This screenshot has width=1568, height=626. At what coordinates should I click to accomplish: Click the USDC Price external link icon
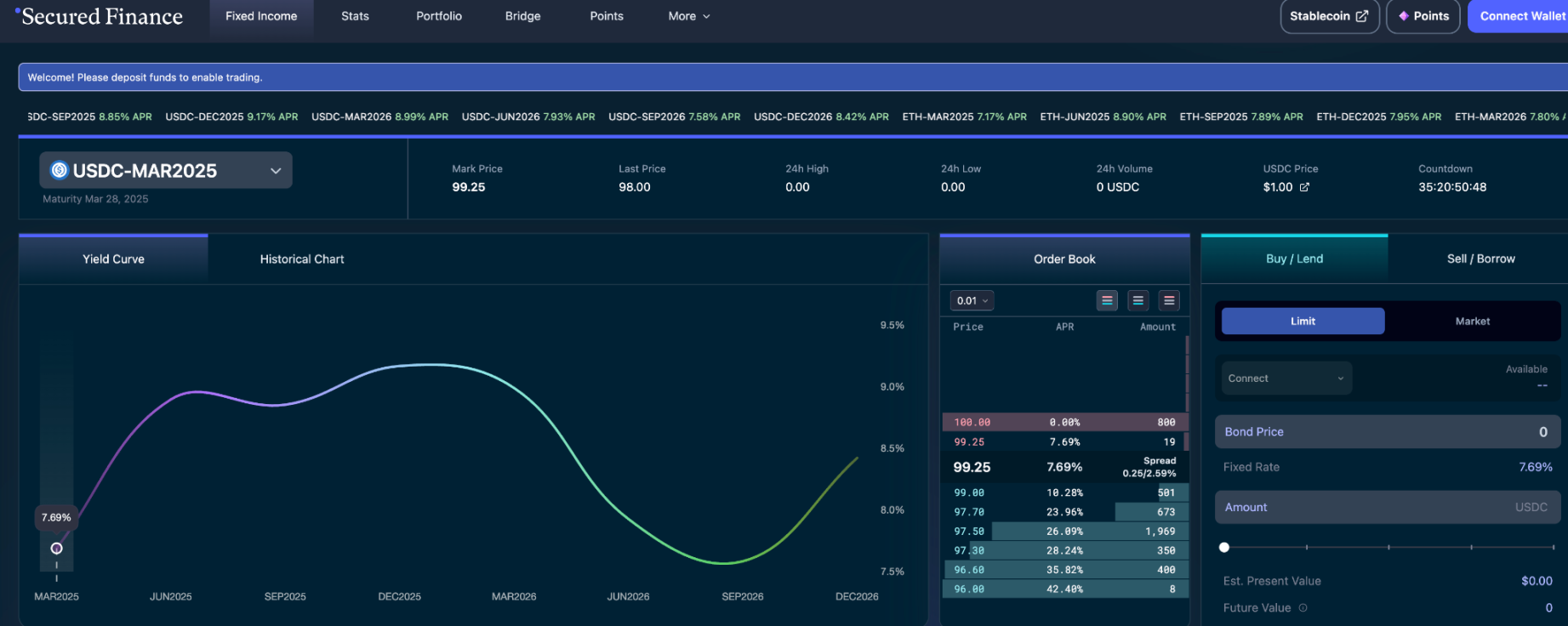(x=1304, y=187)
